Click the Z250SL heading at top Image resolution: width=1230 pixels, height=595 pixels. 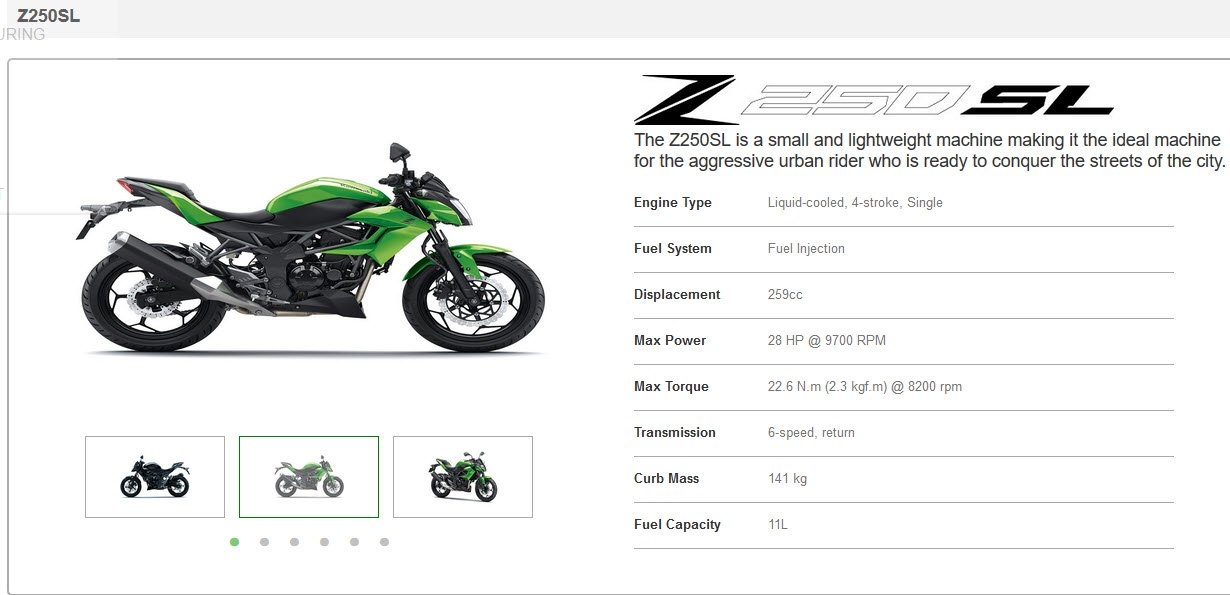coord(49,16)
